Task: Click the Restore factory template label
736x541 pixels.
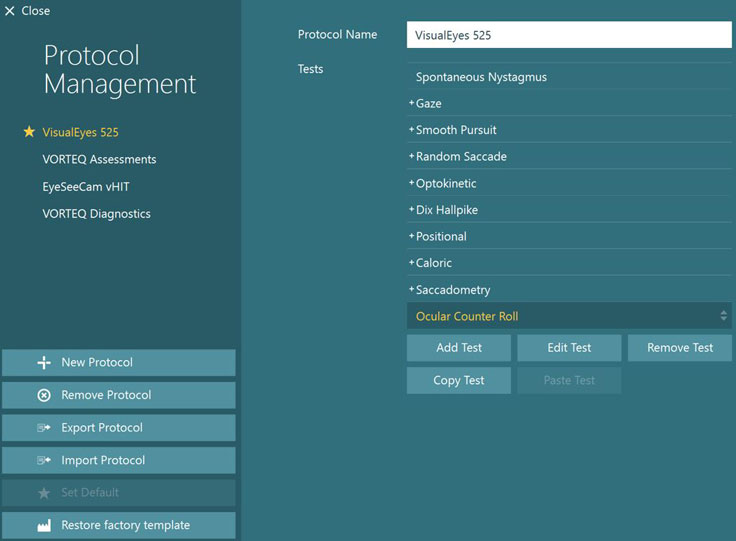Action: [x=125, y=525]
